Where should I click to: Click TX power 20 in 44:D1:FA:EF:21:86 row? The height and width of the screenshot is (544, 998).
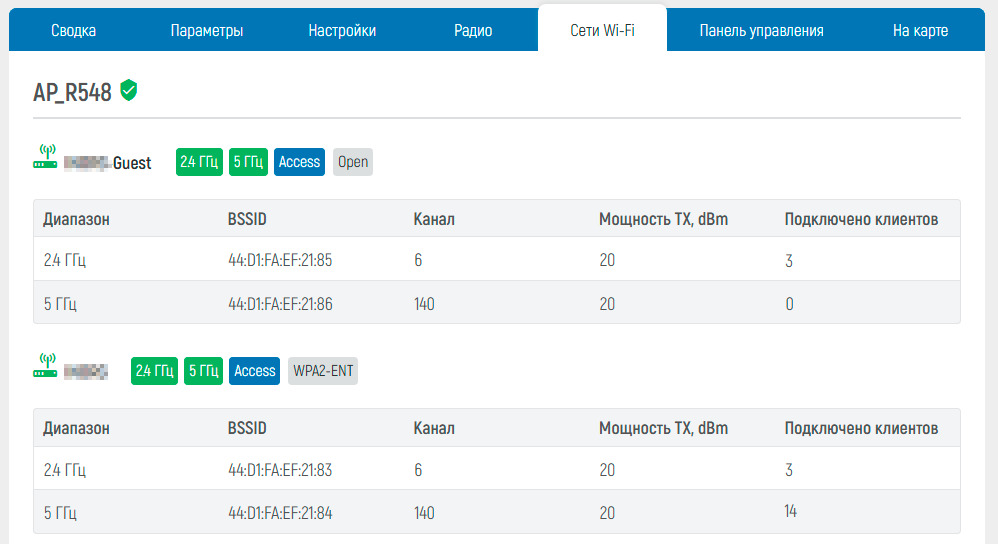point(607,303)
